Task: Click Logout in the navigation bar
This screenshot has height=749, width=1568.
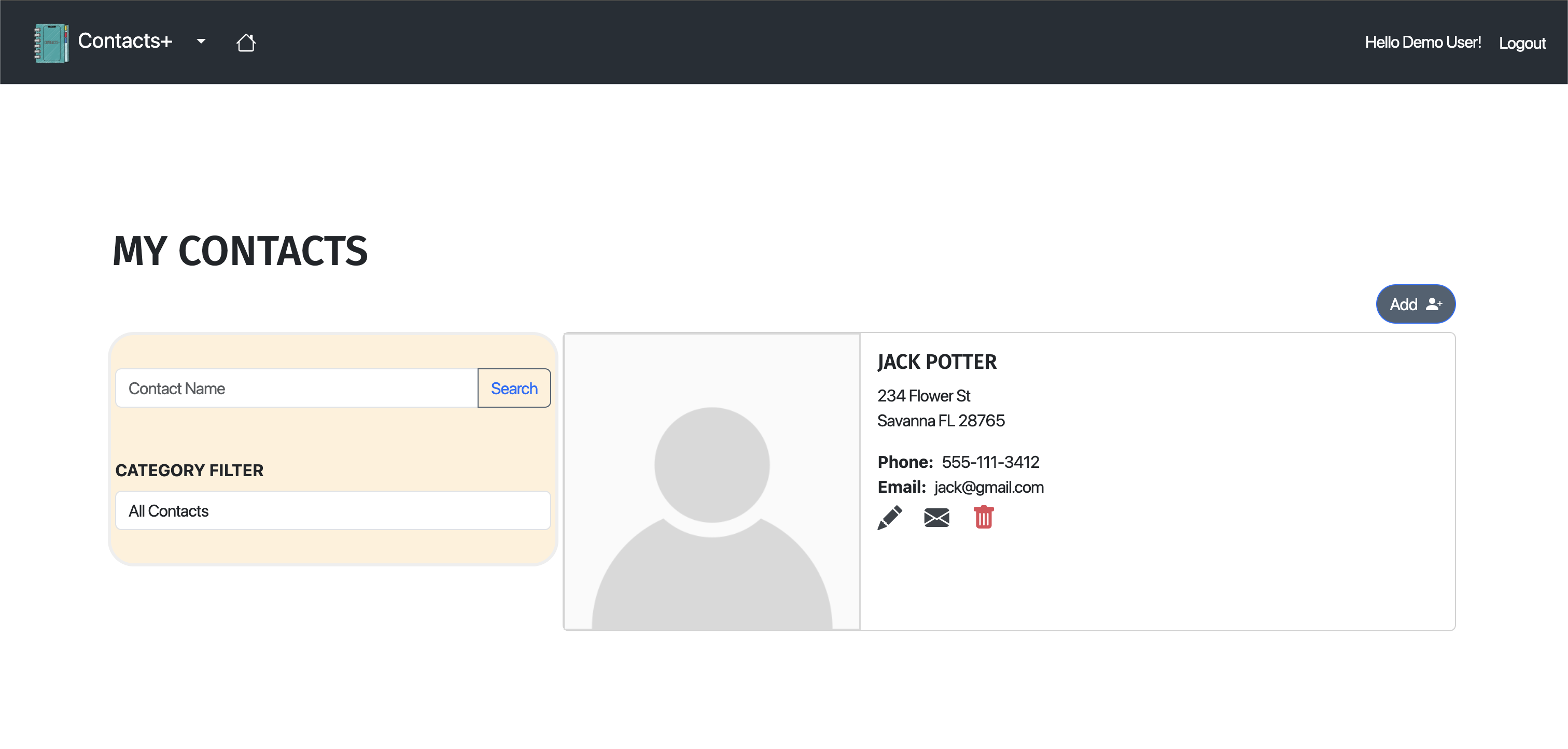Action: [1522, 43]
